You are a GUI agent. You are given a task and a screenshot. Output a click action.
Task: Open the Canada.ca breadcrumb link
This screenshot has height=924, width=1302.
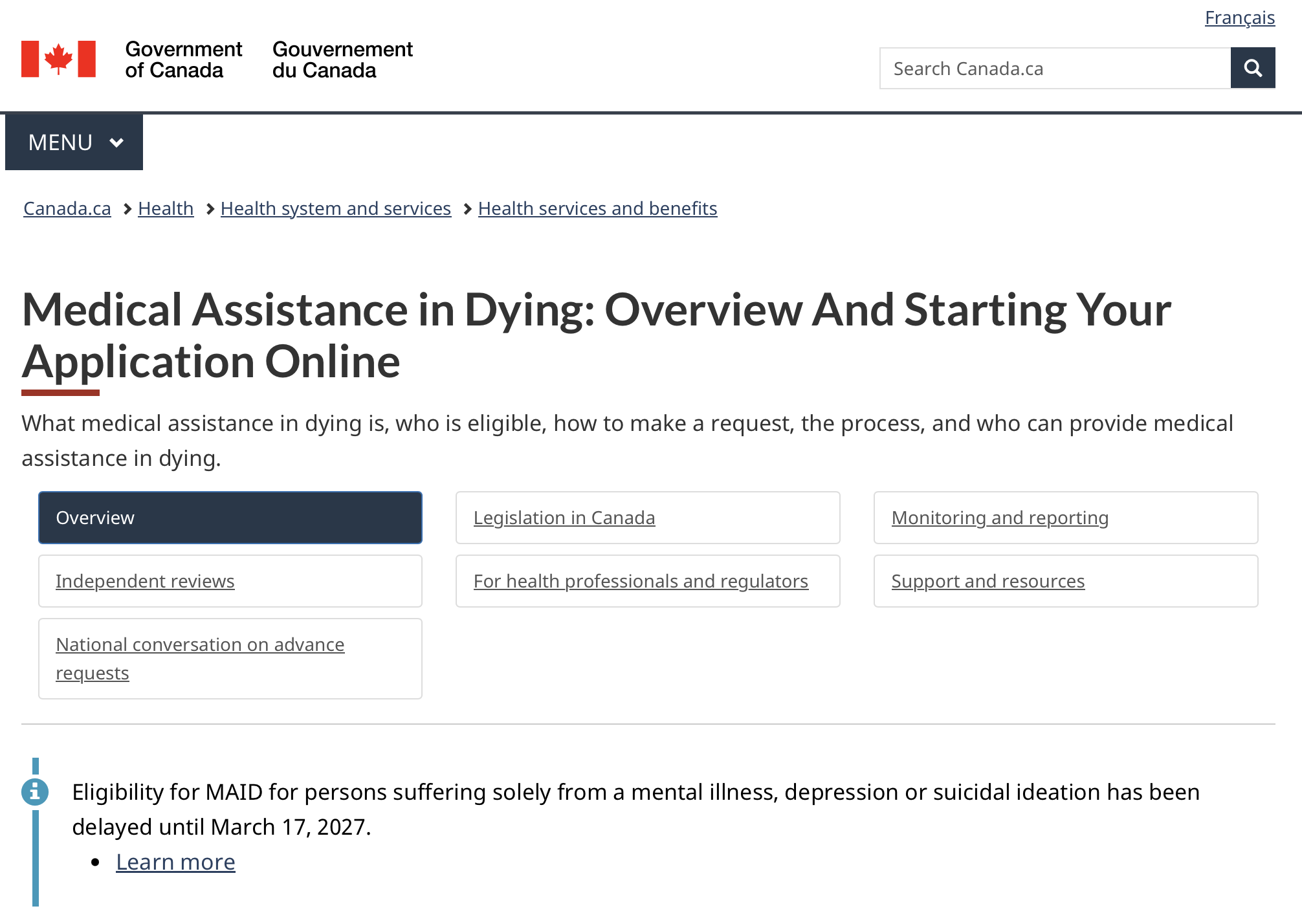click(67, 208)
